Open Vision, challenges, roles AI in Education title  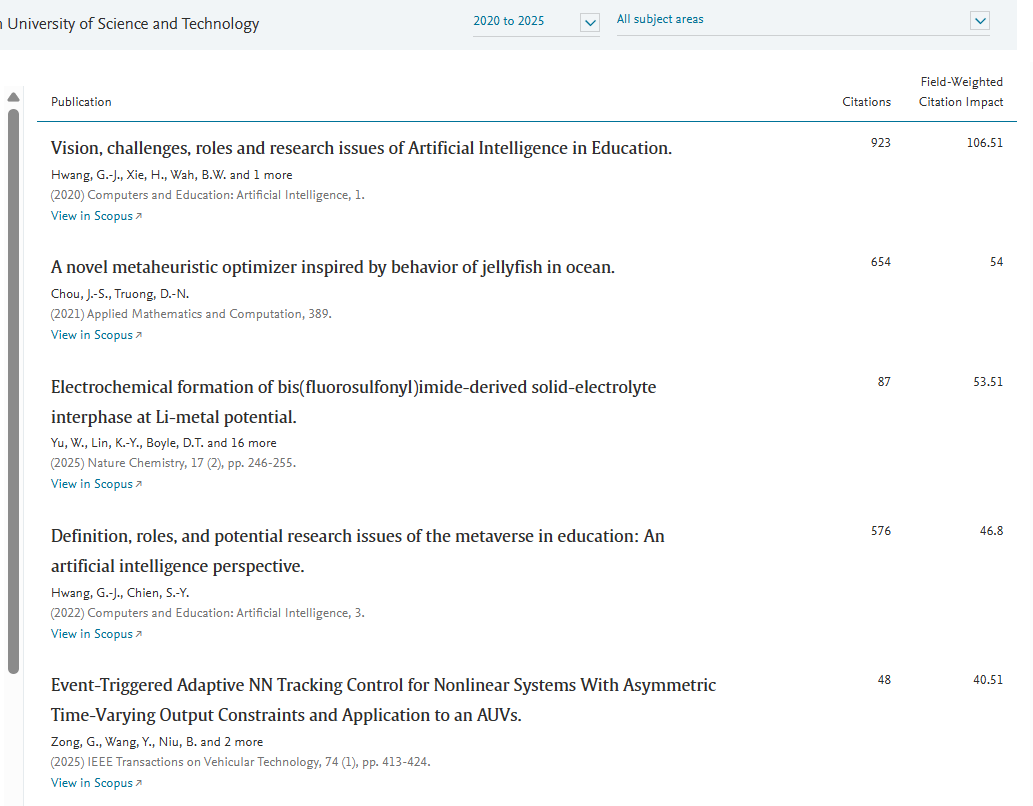361,148
